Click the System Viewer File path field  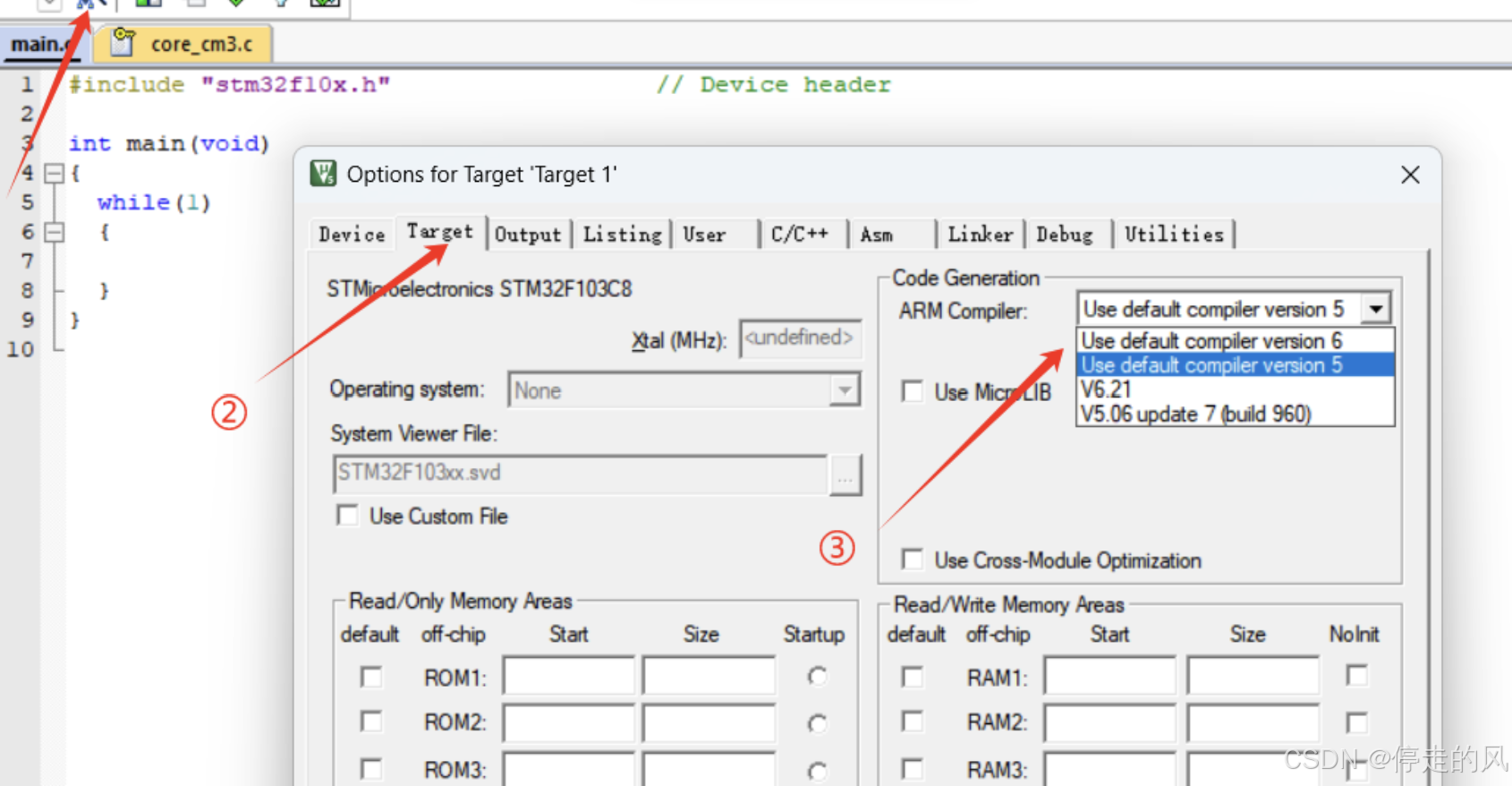[580, 474]
